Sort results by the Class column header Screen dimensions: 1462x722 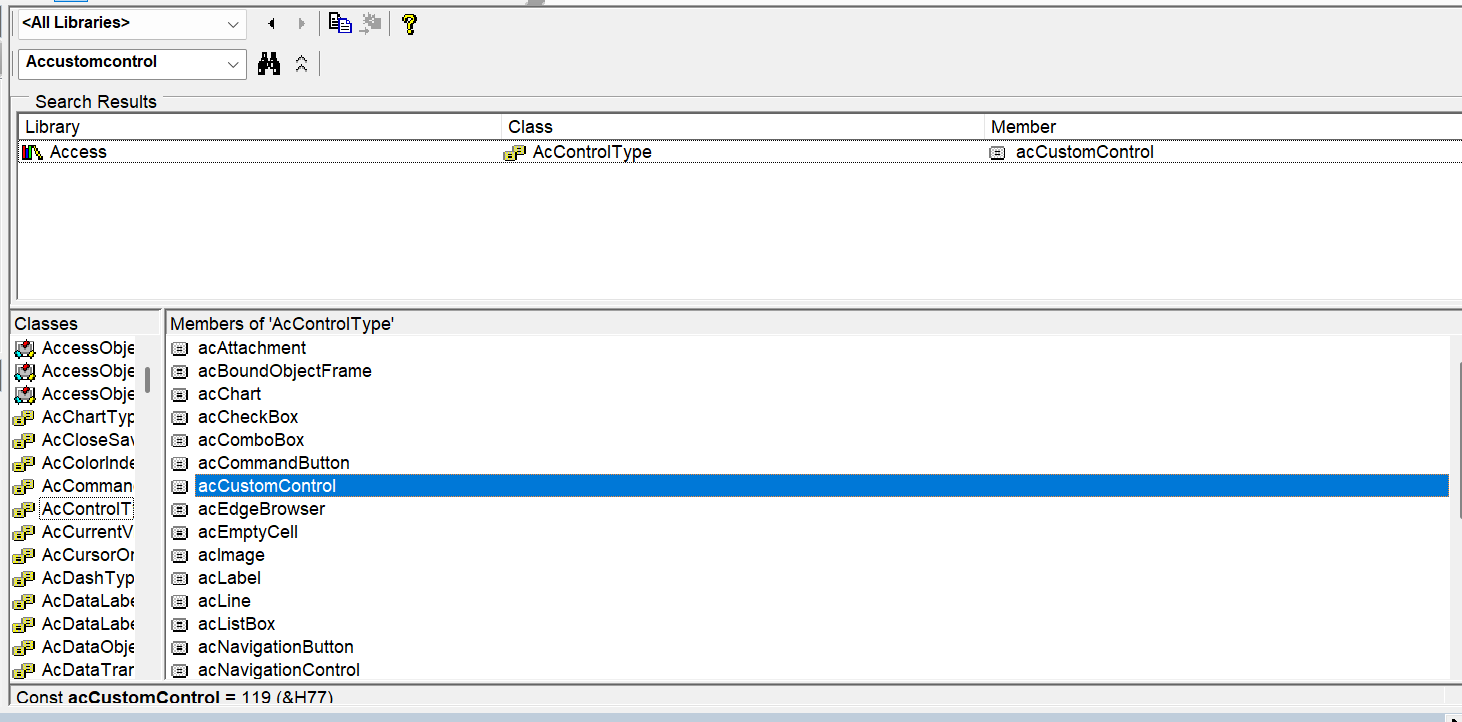[743, 127]
